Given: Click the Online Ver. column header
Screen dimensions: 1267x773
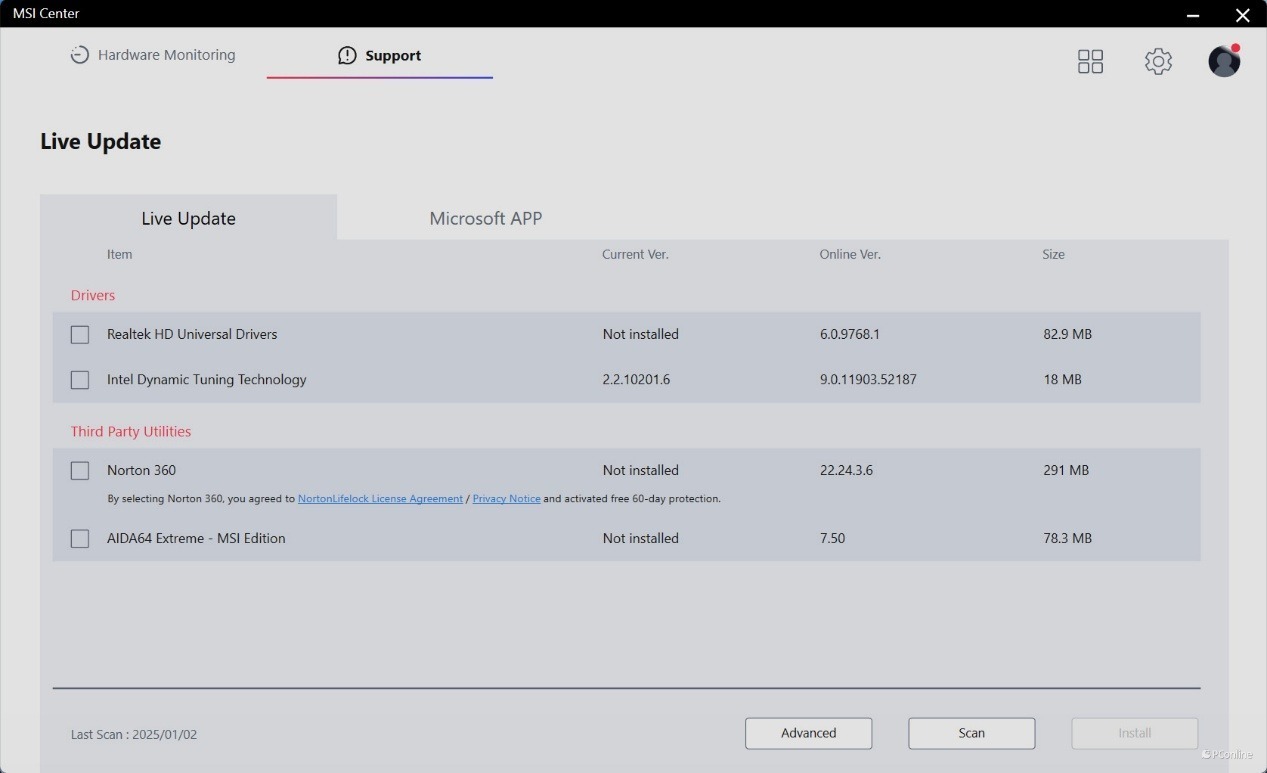Looking at the screenshot, I should click(850, 254).
